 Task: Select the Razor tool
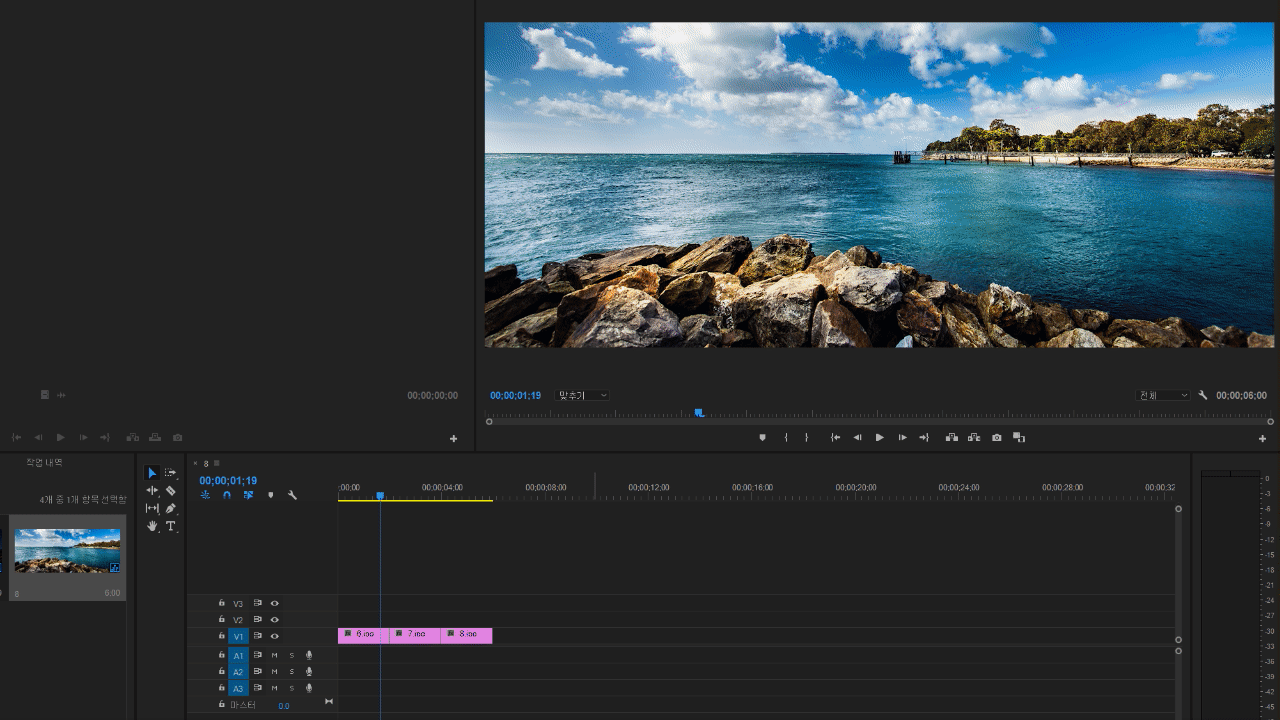171,491
